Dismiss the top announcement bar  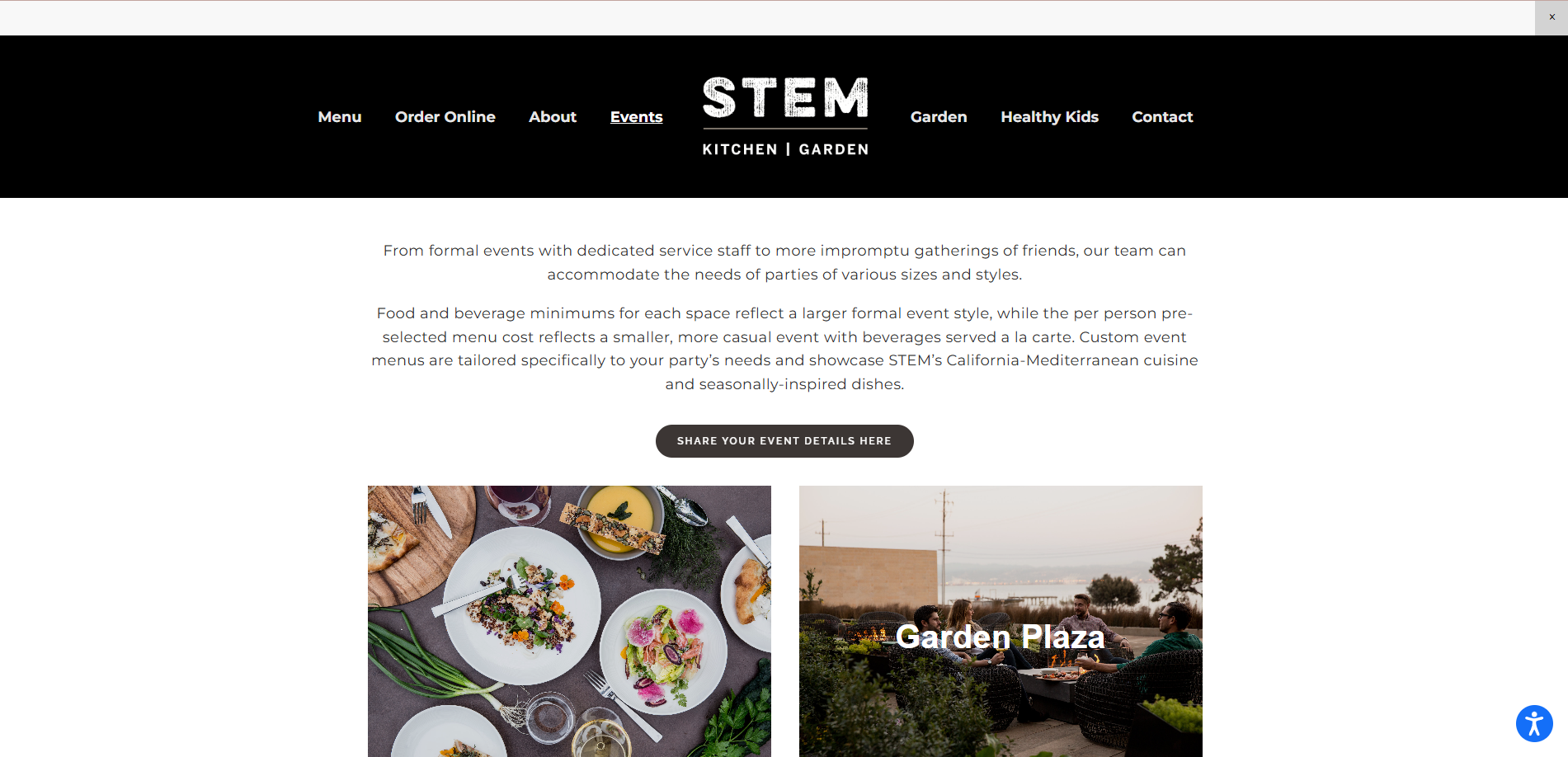tap(1552, 17)
